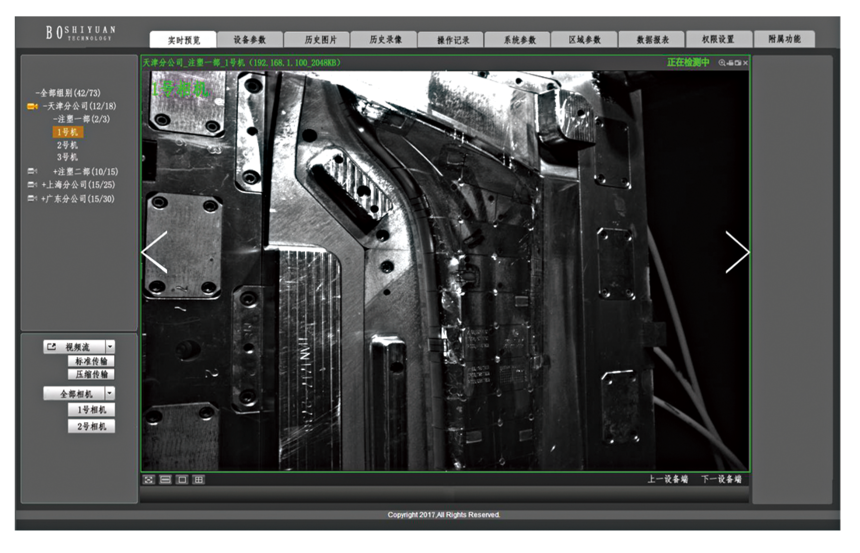Collapse the 天津分公司(12/18) node
This screenshot has width=860, height=553.
pos(80,106)
